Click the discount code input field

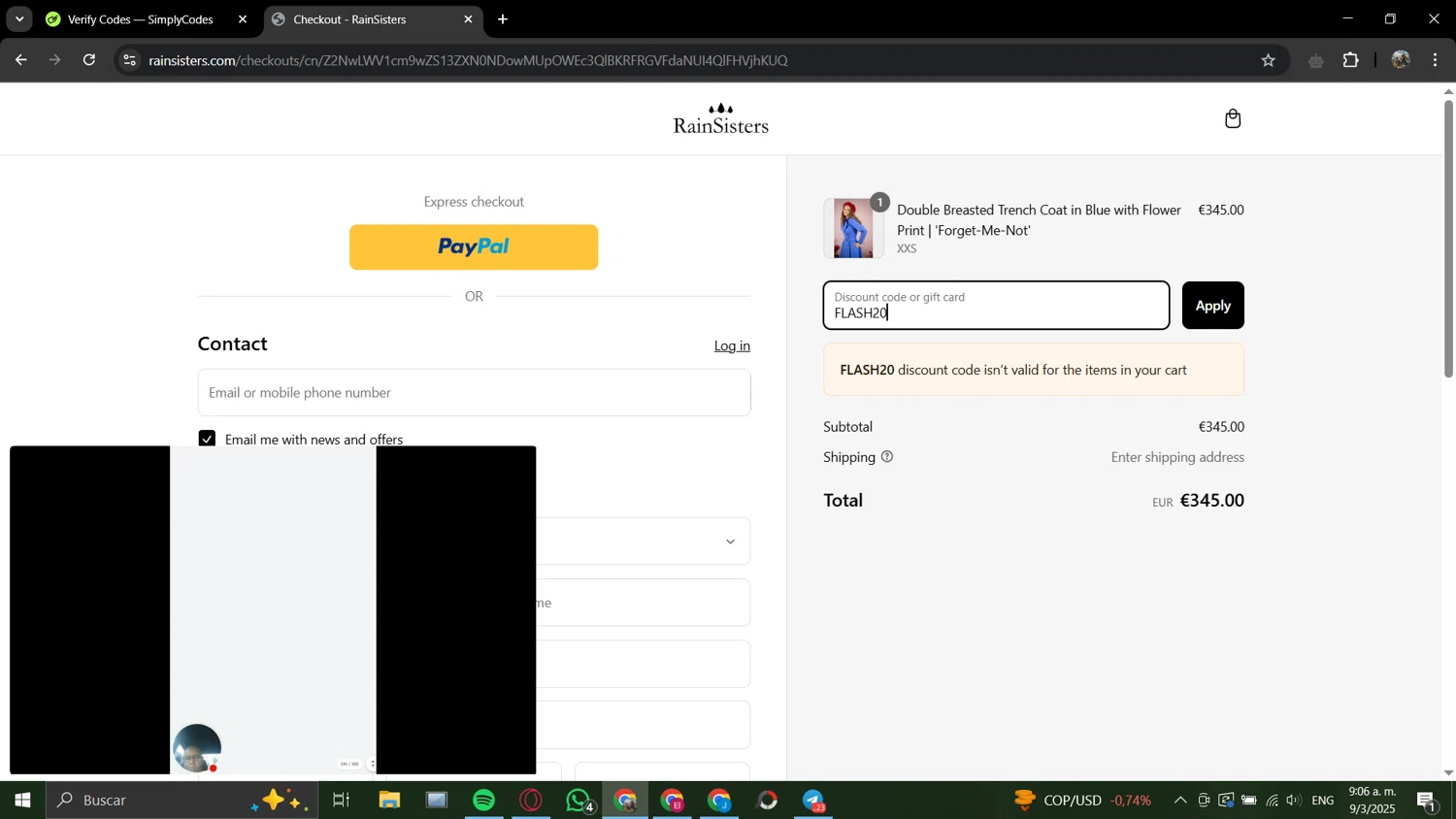point(996,306)
